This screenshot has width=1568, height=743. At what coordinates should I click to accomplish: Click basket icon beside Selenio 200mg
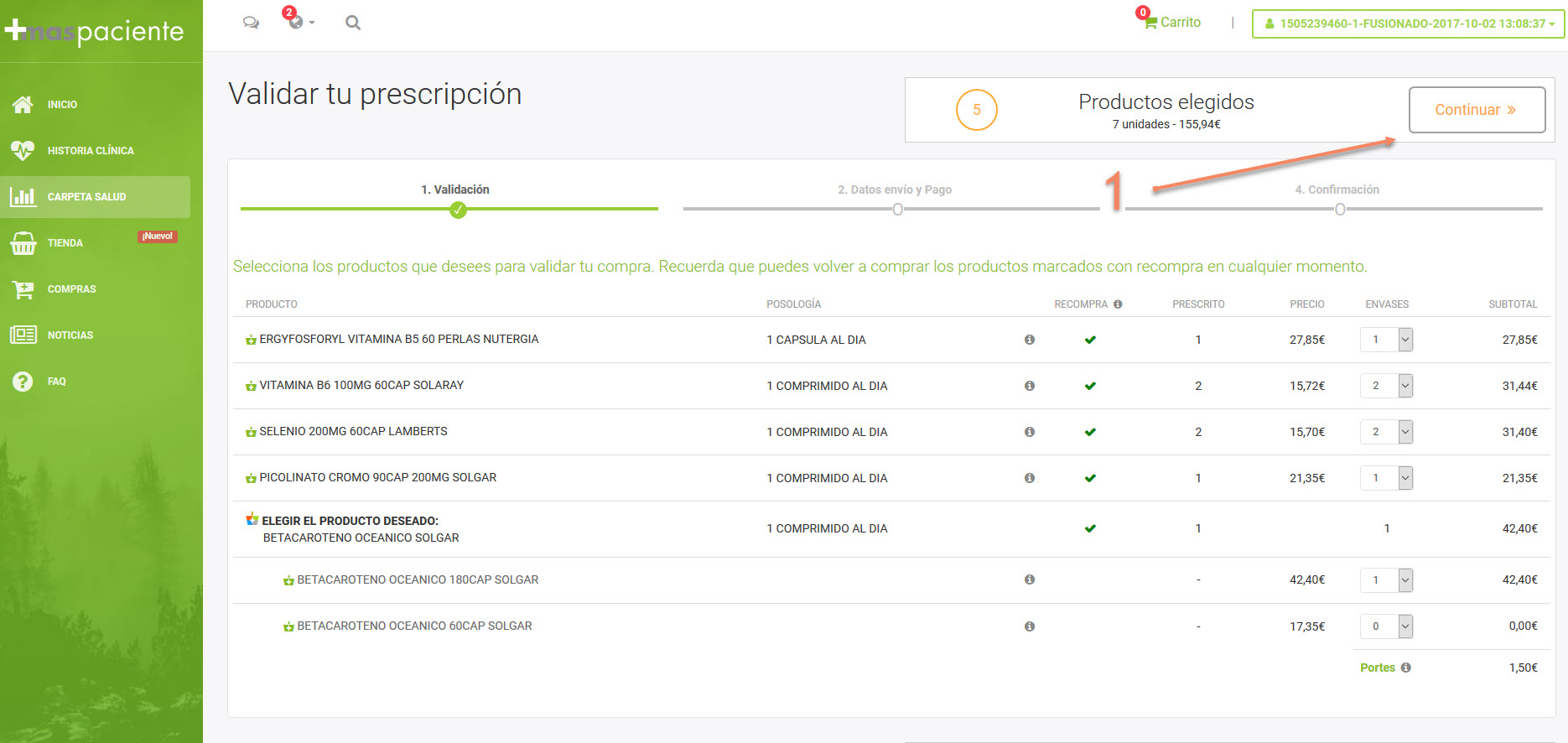pyautogui.click(x=251, y=432)
